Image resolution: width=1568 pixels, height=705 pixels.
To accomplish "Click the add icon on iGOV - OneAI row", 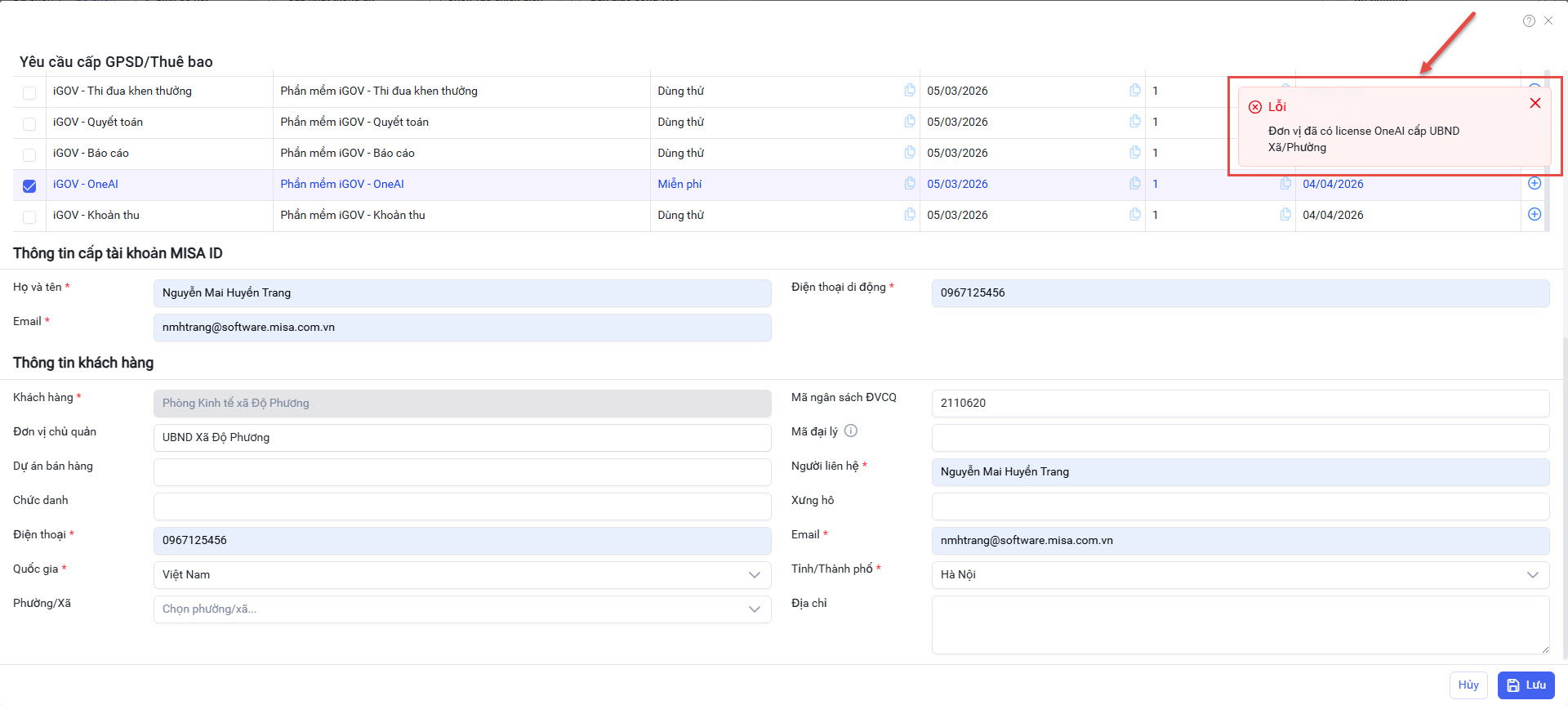I will pyautogui.click(x=1535, y=184).
